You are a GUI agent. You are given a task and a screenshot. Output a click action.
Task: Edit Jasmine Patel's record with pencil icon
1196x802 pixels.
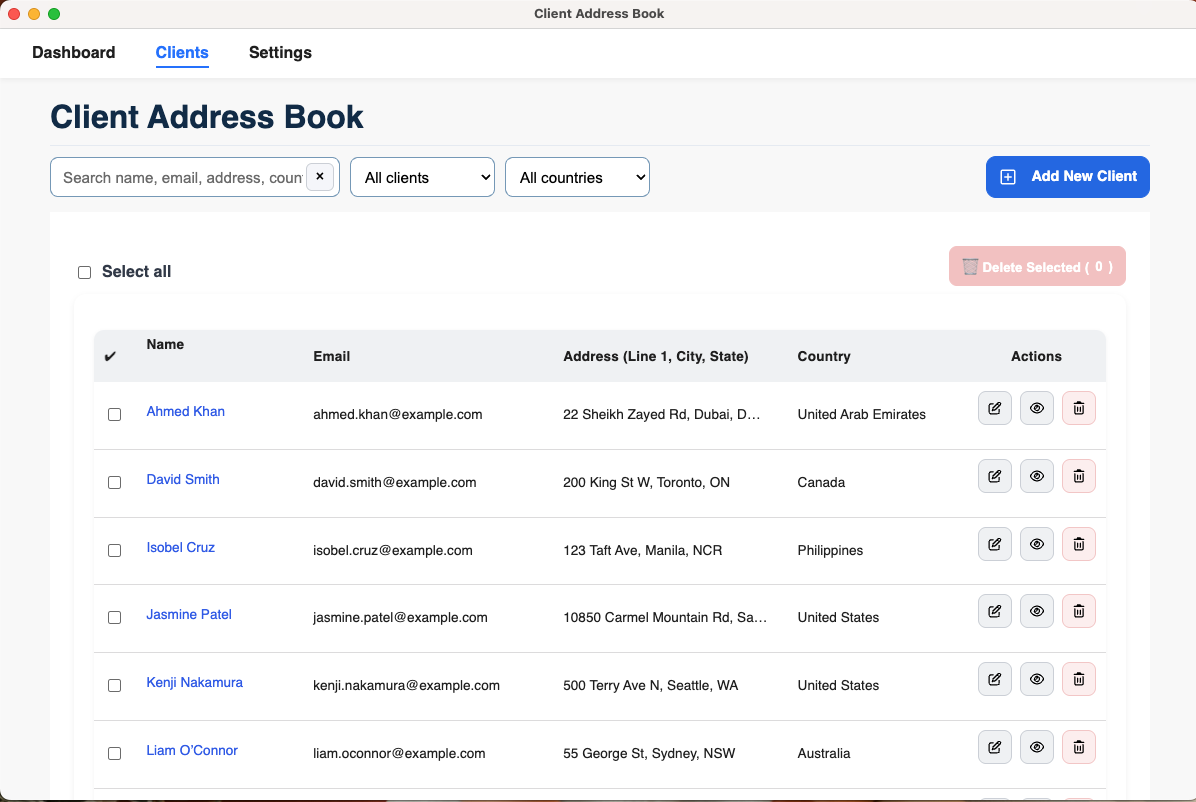click(994, 611)
